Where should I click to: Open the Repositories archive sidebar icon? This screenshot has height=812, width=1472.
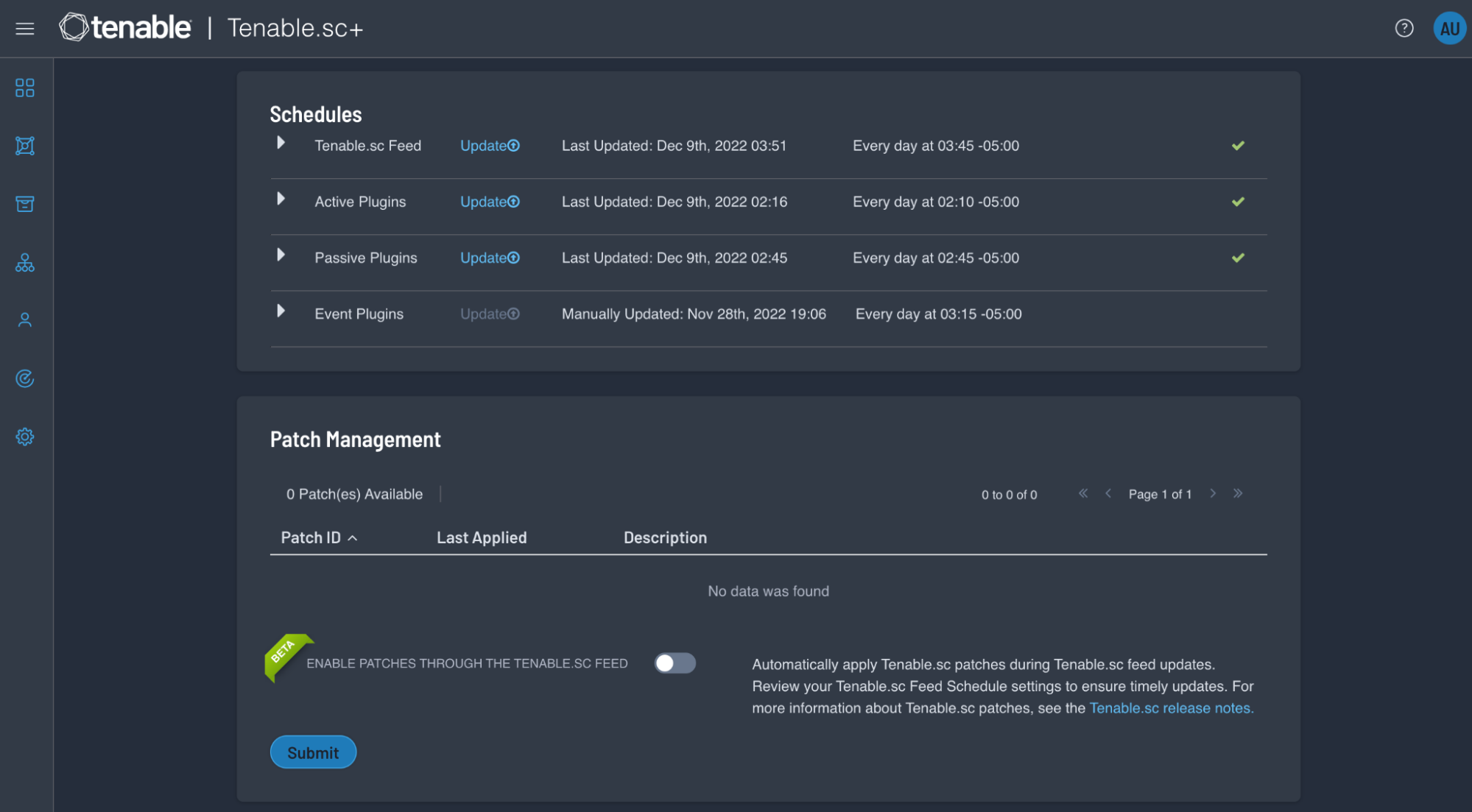25,204
